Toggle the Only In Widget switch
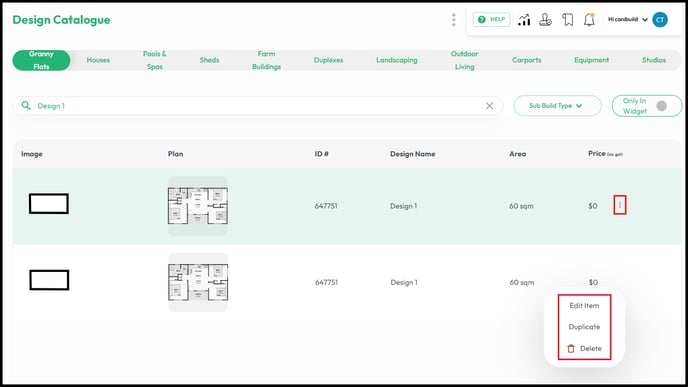Screen dimensions: 688x387 click(x=661, y=106)
